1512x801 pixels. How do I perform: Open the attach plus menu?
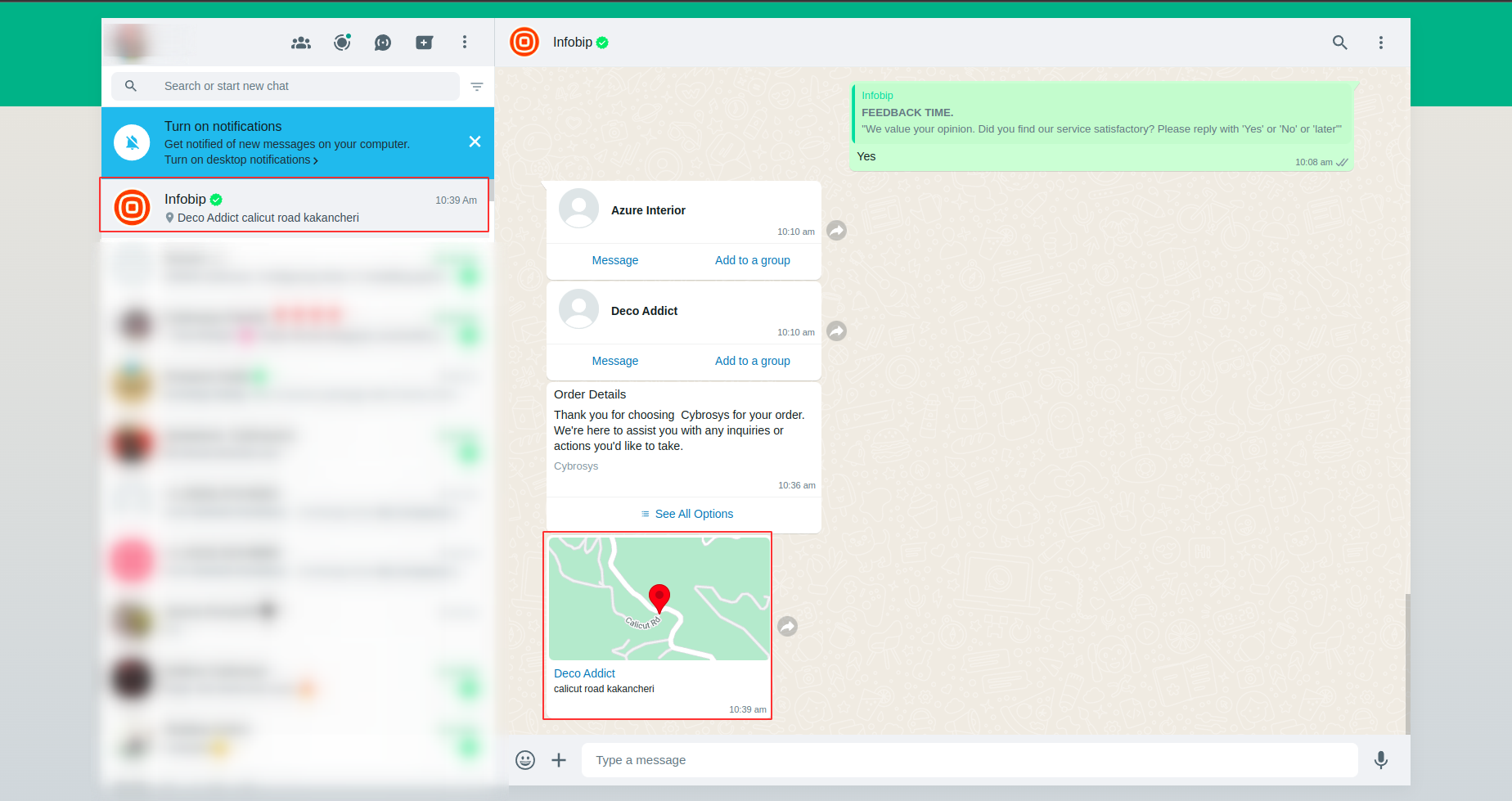coord(559,760)
